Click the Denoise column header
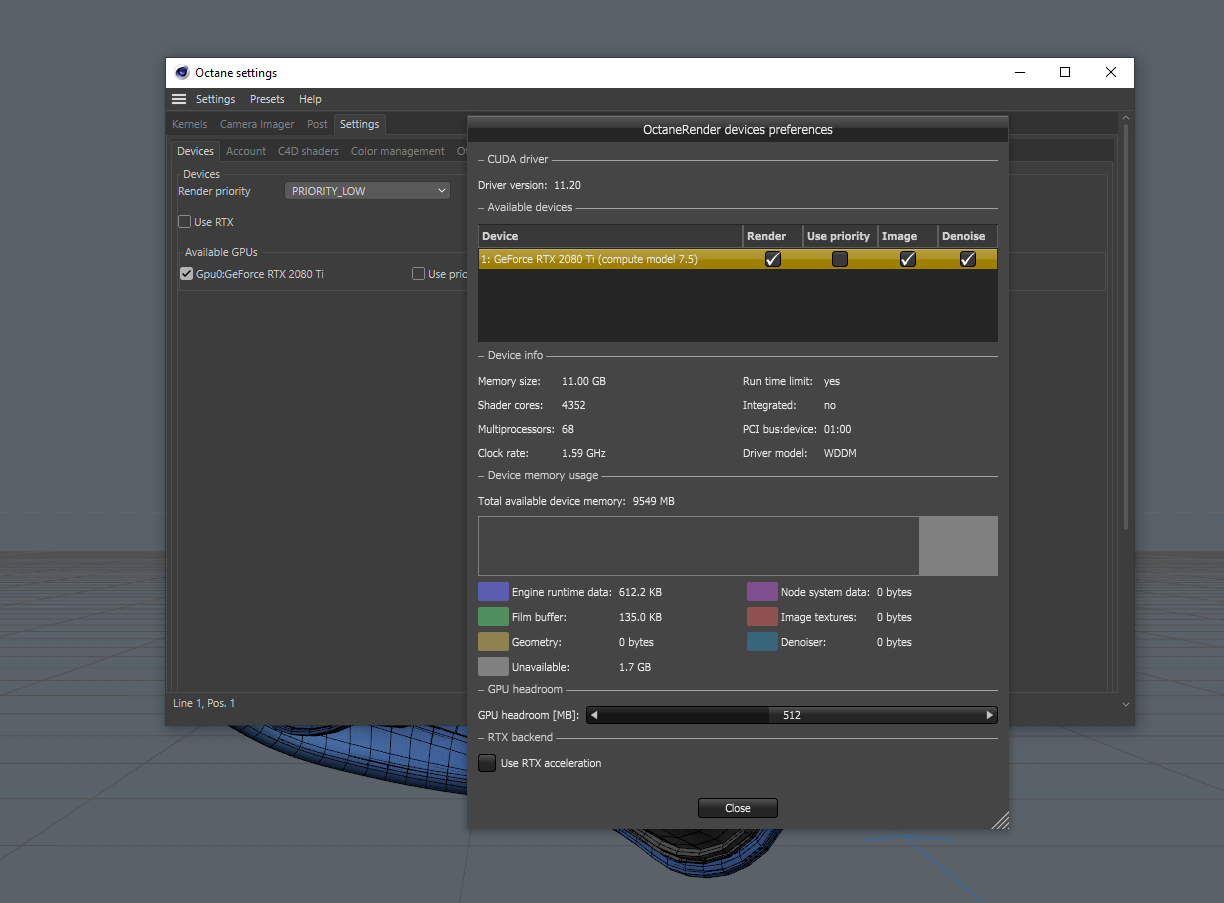This screenshot has width=1224, height=903. point(967,236)
